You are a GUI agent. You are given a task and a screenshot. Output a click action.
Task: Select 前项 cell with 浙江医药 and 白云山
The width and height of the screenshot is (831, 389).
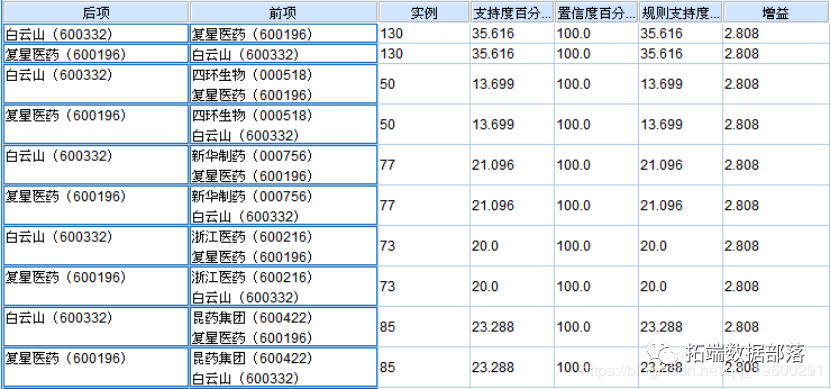(284, 286)
